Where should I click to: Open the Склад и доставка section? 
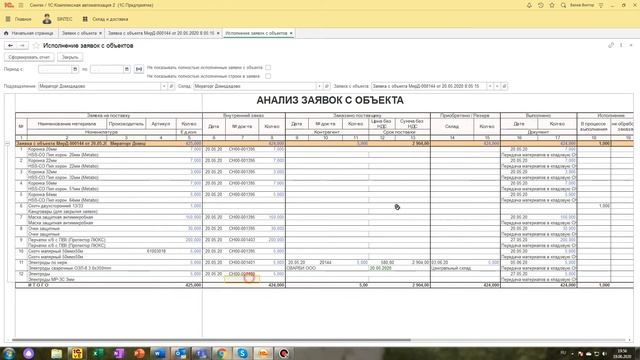[105, 19]
